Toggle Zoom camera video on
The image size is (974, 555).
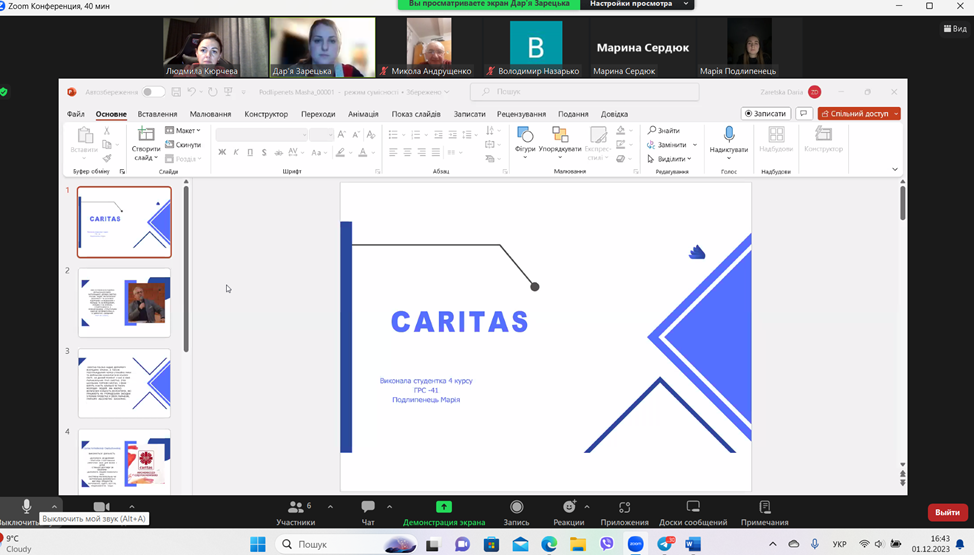point(101,507)
